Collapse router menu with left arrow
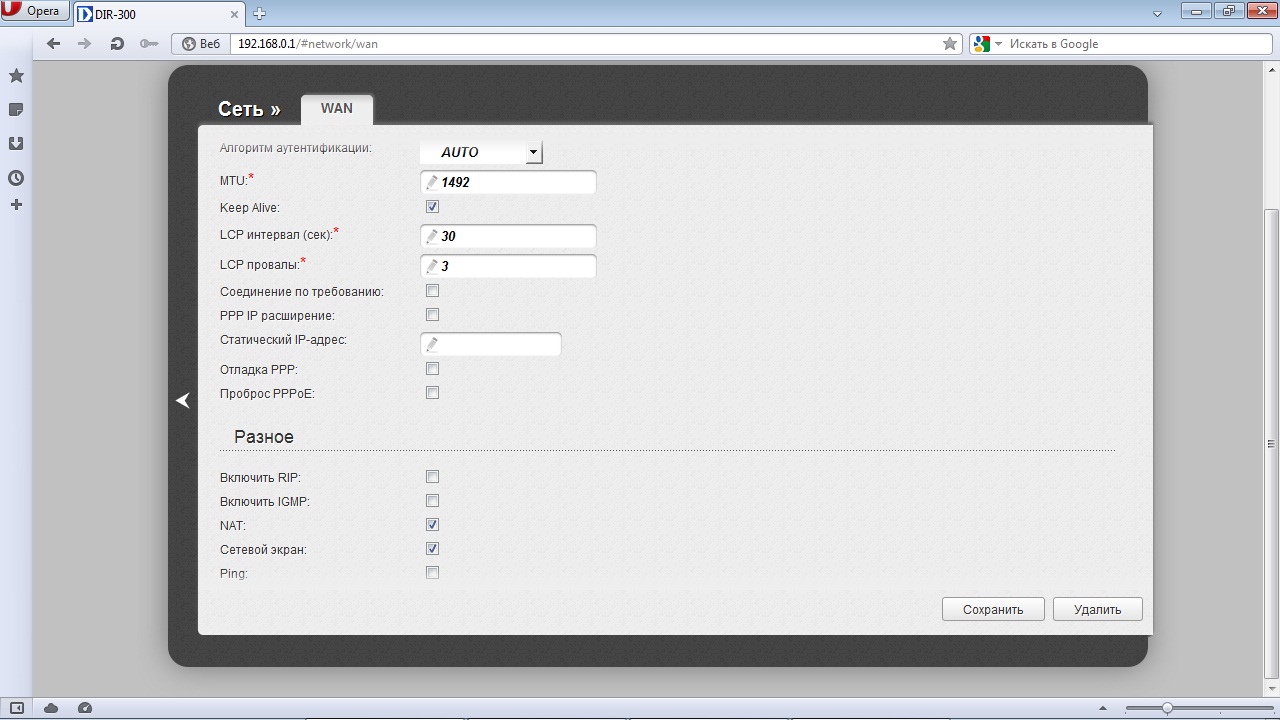1280x720 pixels. click(x=183, y=400)
